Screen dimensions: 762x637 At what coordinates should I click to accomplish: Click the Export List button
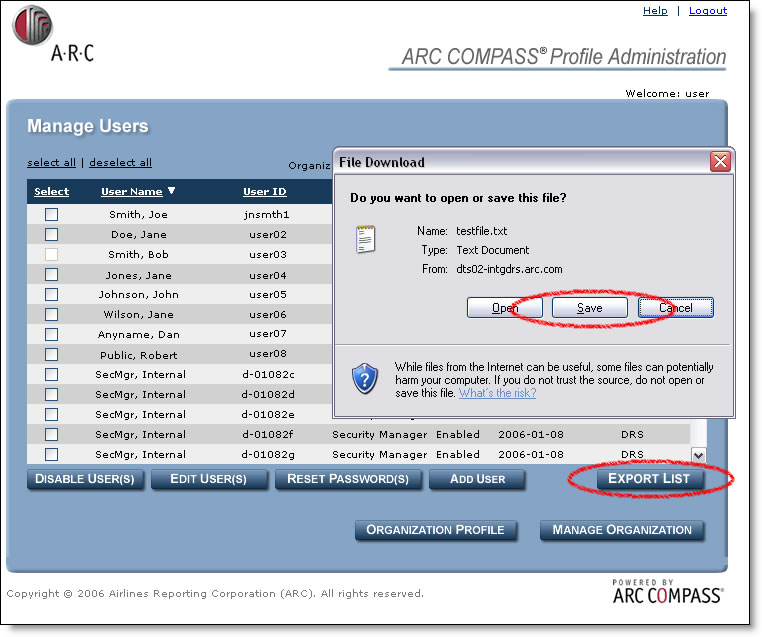click(649, 479)
